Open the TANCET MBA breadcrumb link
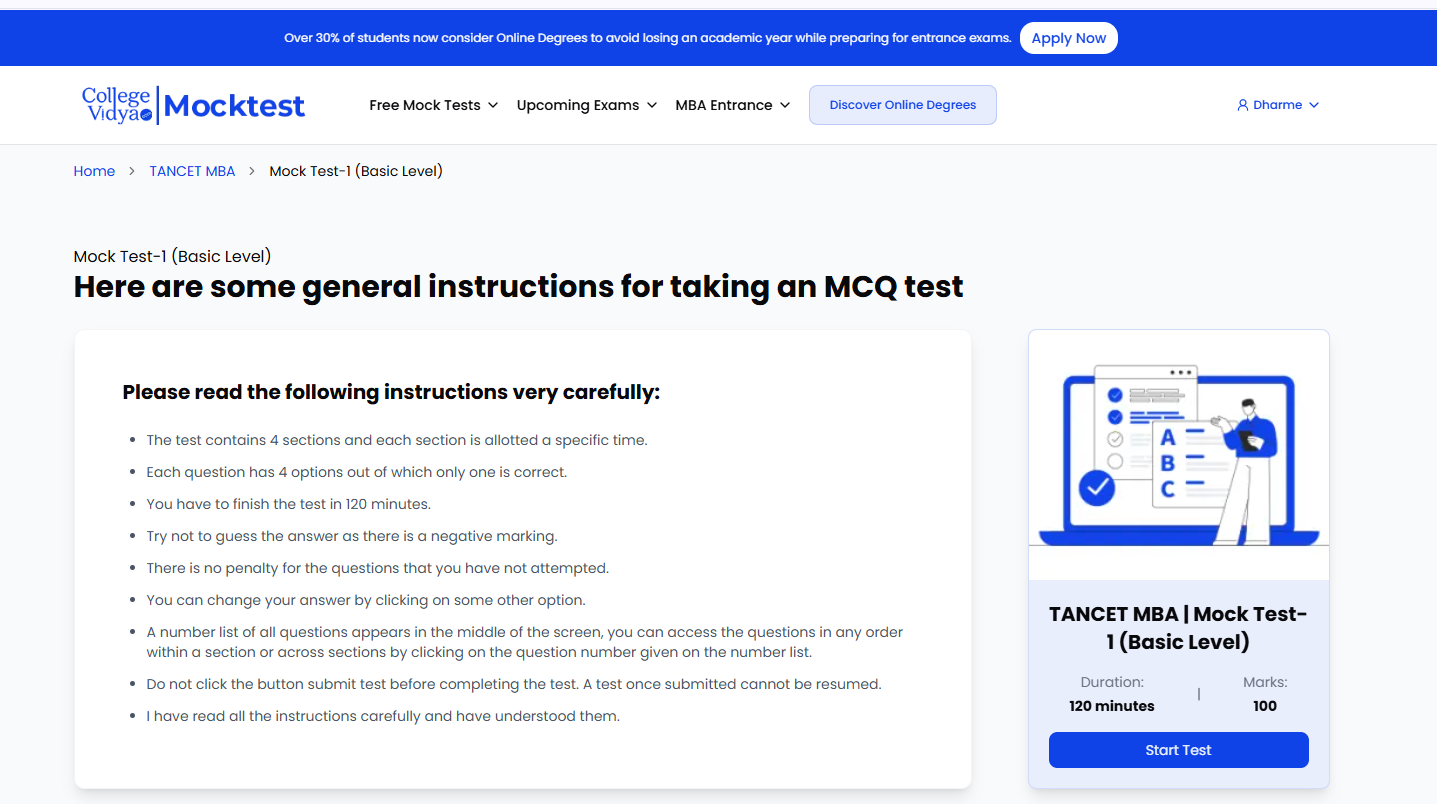 192,171
